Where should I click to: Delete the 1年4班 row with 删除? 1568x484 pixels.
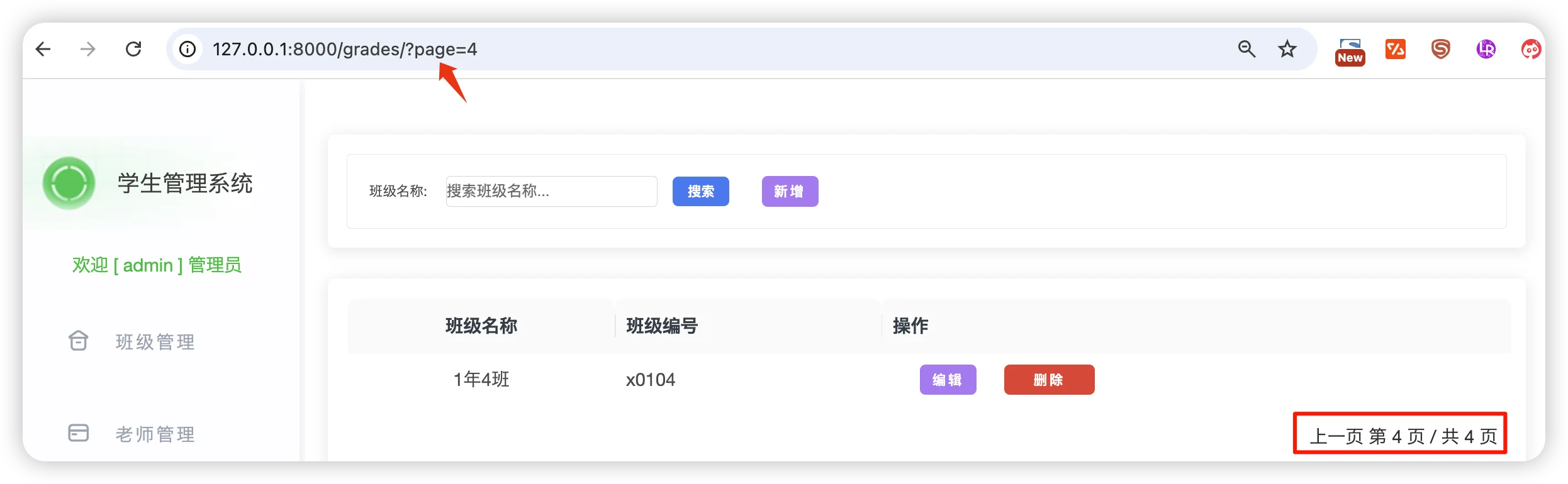click(x=1049, y=380)
